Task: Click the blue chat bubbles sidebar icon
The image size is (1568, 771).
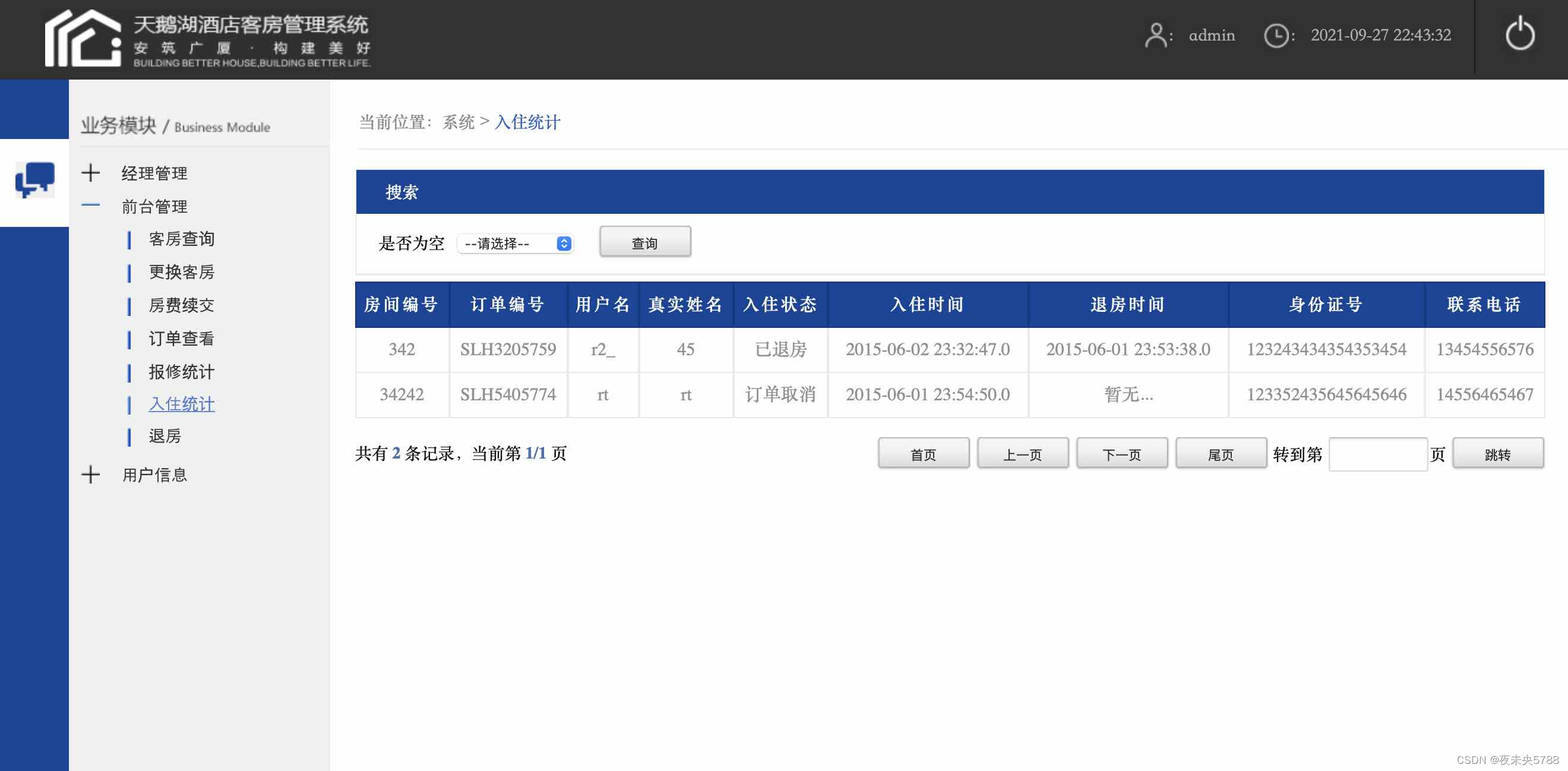Action: (34, 179)
